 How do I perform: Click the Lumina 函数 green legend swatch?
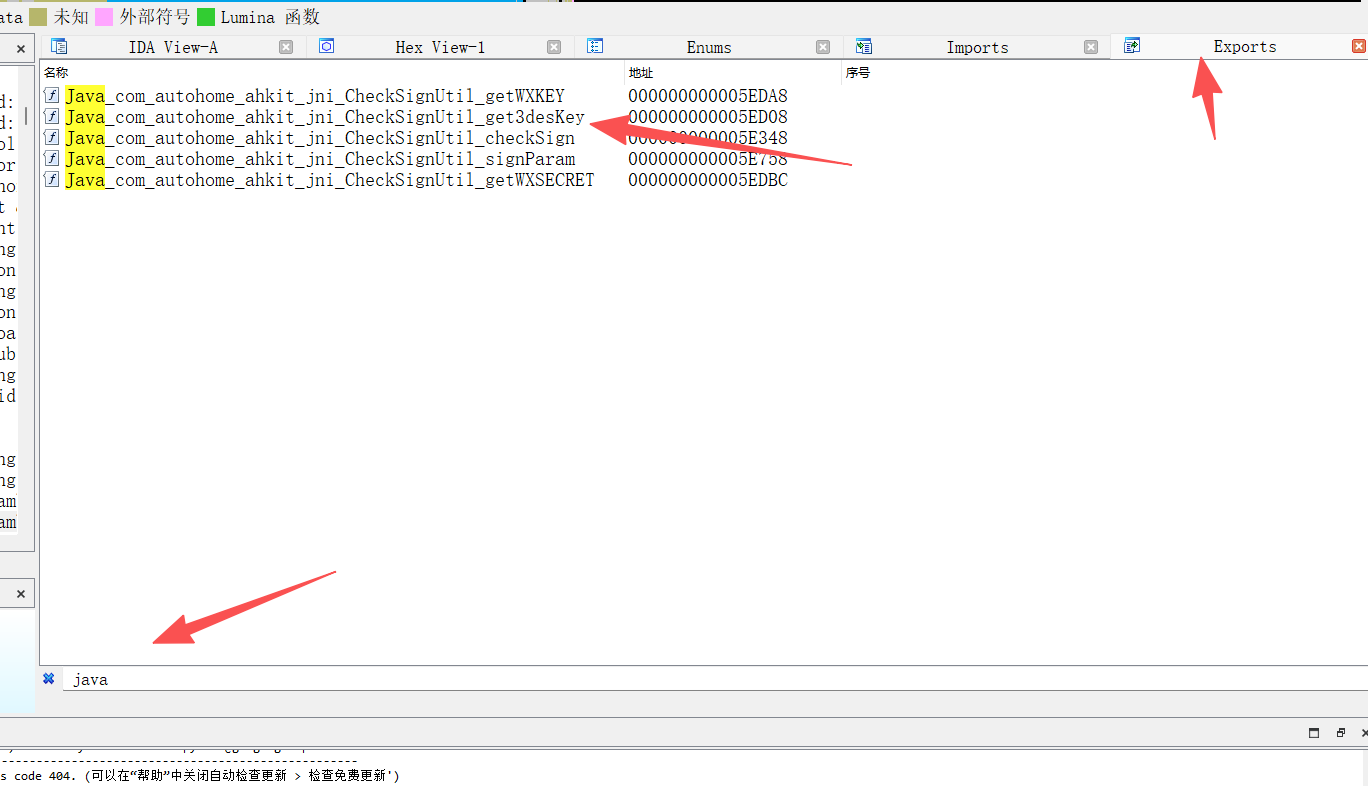coord(205,17)
